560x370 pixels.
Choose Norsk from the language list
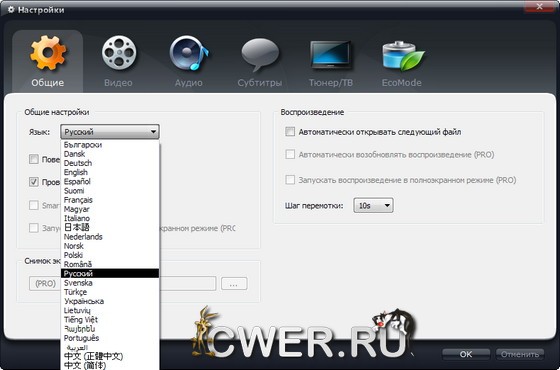[110, 246]
